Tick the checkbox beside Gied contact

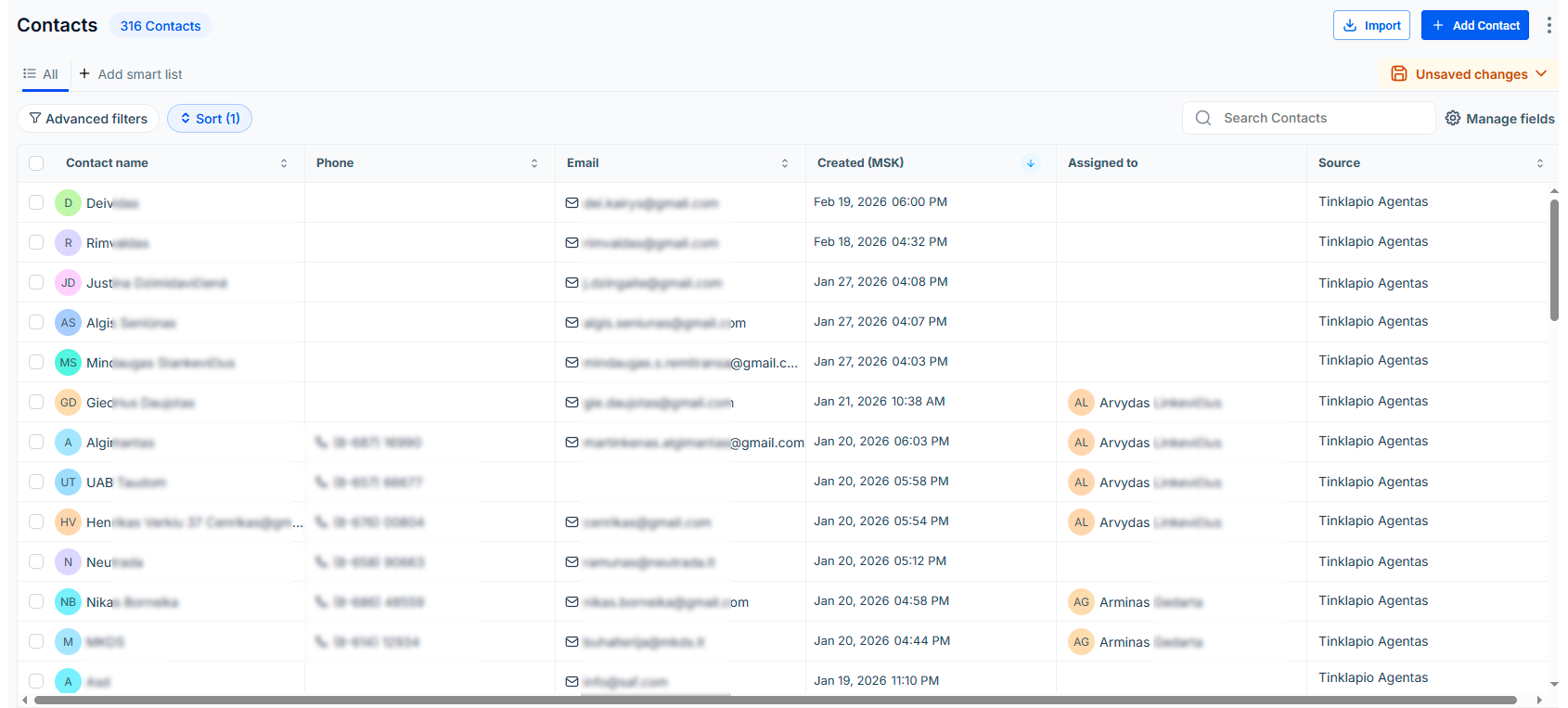[x=36, y=402]
